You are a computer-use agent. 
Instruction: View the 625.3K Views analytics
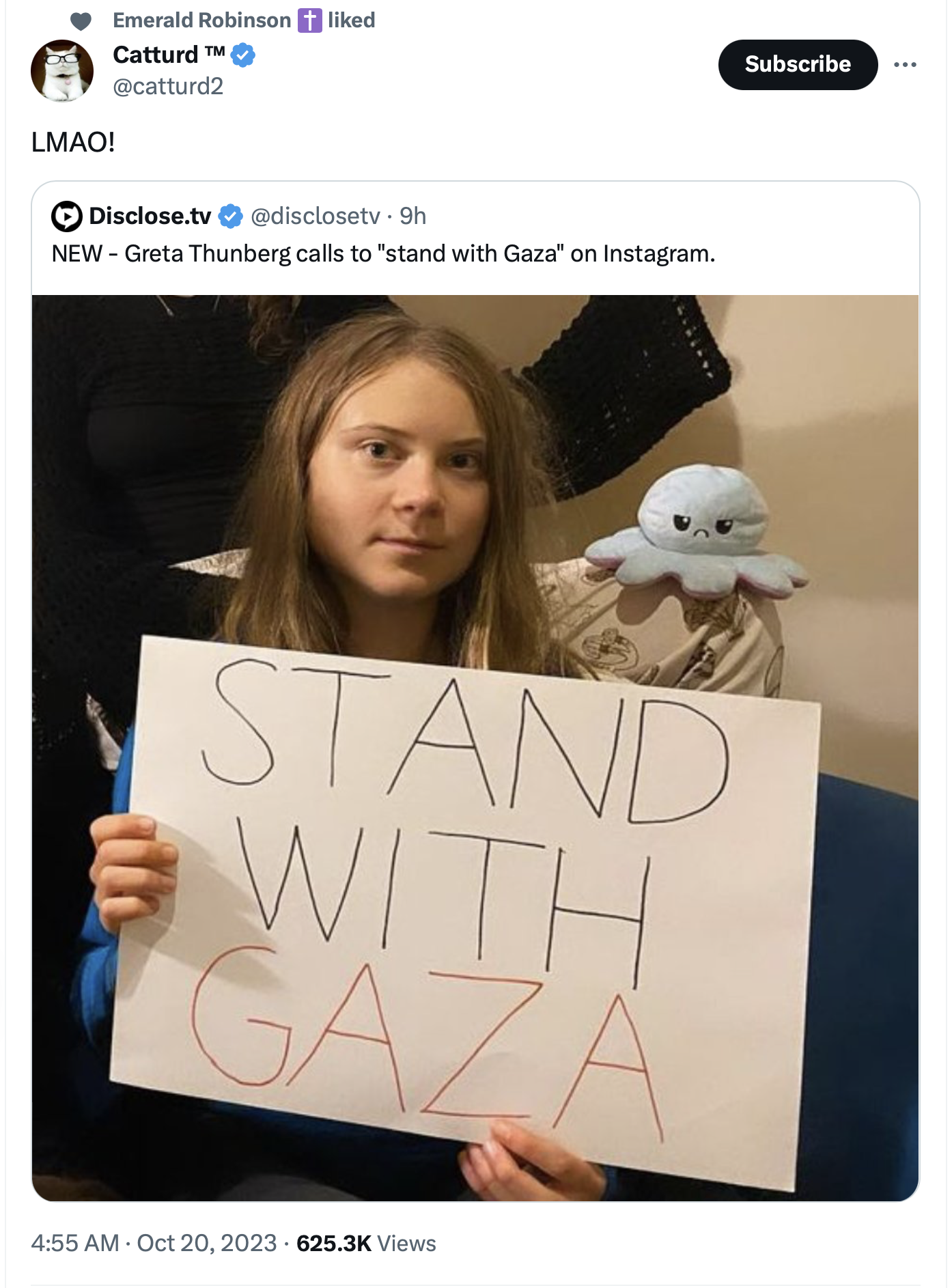click(366, 1243)
